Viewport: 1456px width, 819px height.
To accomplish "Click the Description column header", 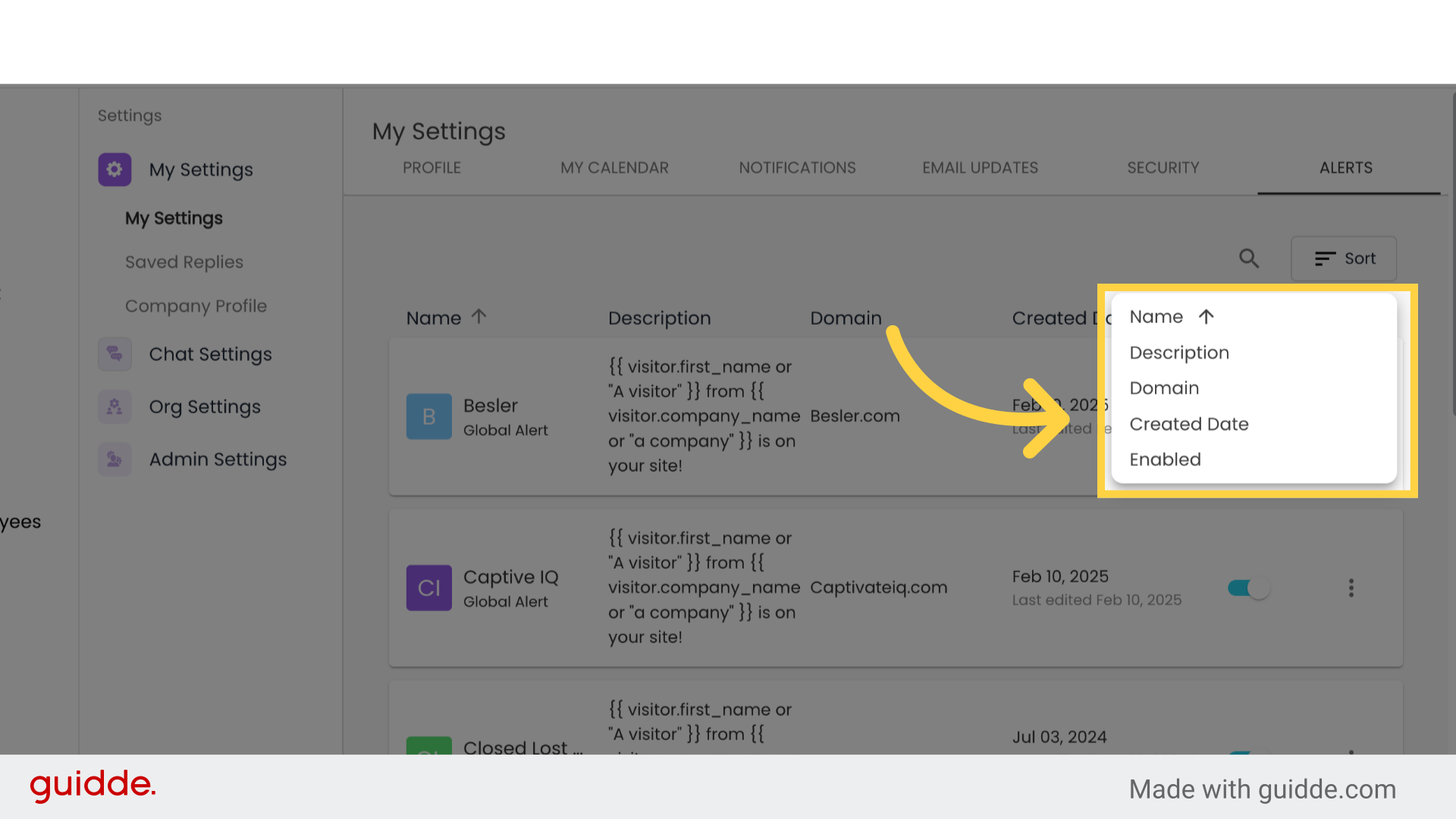I will (659, 318).
